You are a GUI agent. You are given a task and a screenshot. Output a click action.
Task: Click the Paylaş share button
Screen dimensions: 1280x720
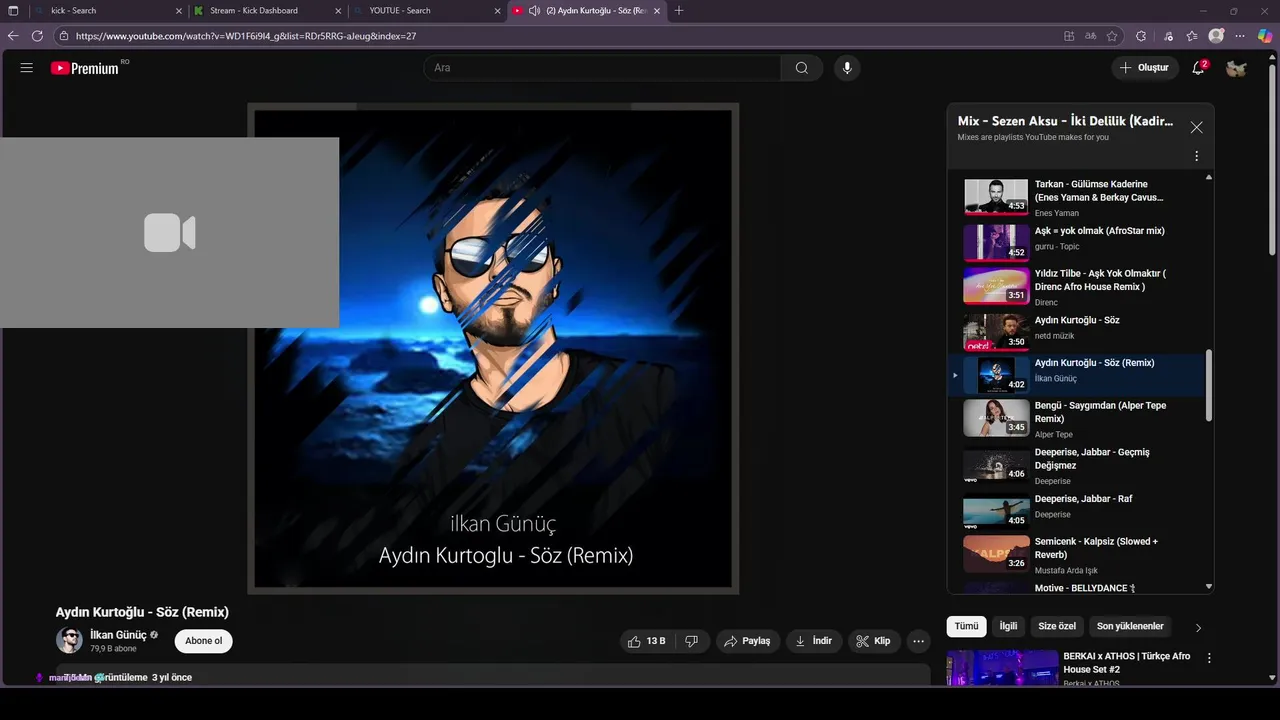pyautogui.click(x=747, y=641)
